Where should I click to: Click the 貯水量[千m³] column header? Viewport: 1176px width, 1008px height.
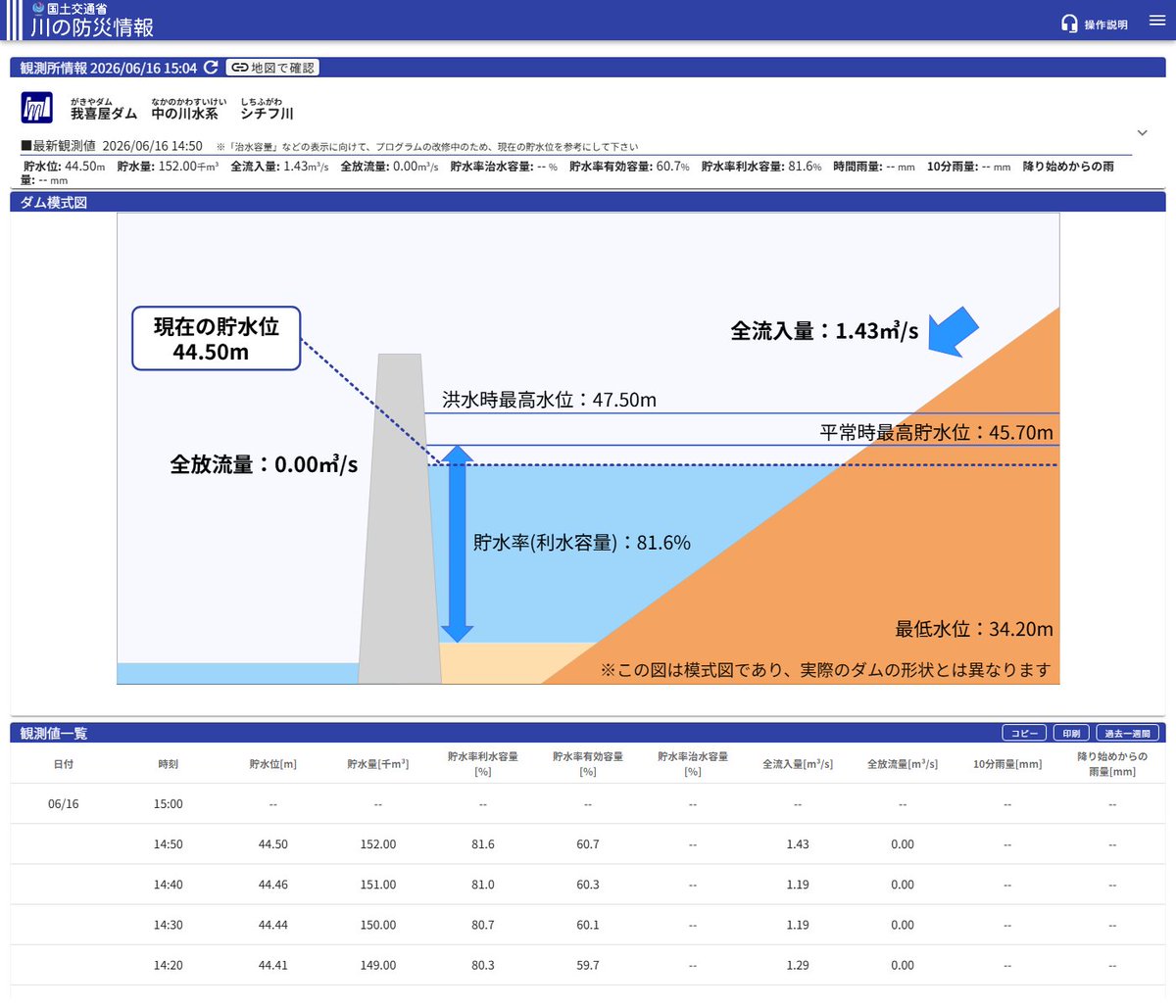pos(377,764)
